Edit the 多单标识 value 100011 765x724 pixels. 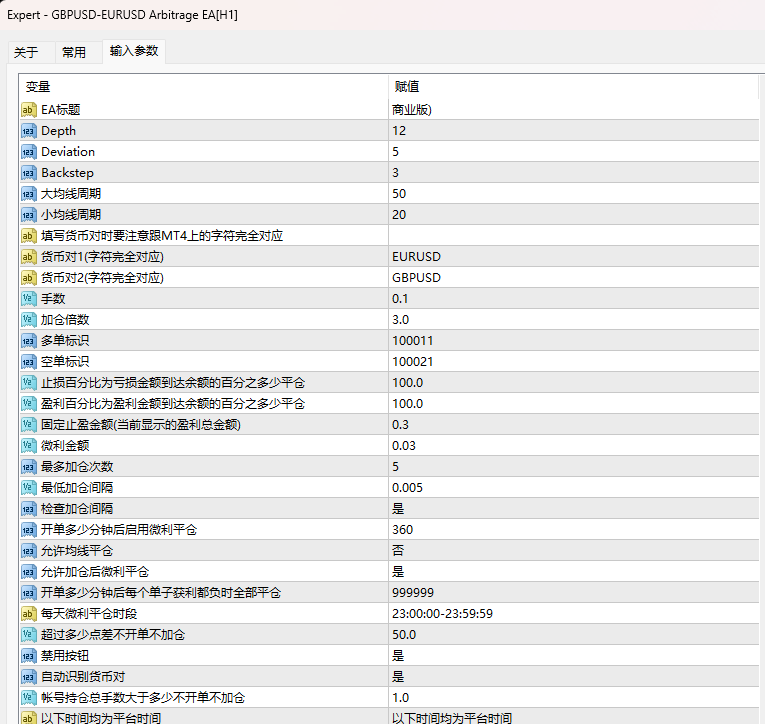click(x=574, y=341)
